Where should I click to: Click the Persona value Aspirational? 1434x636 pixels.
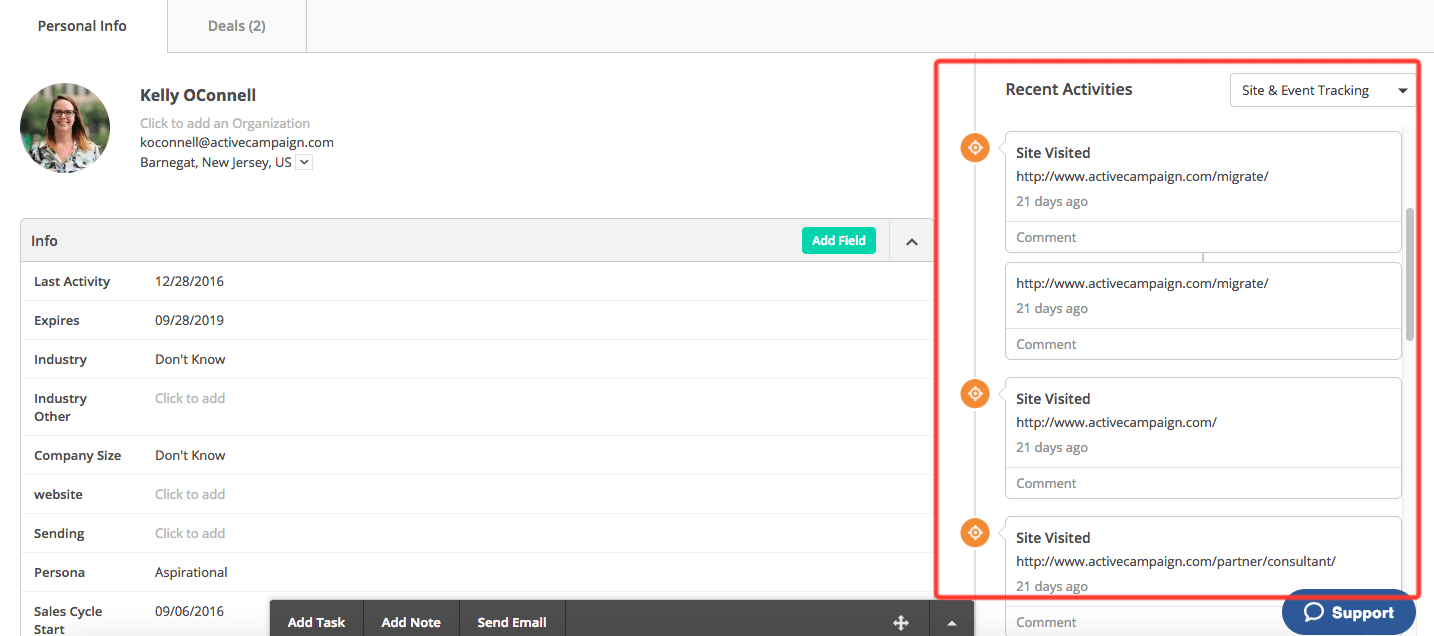191,572
